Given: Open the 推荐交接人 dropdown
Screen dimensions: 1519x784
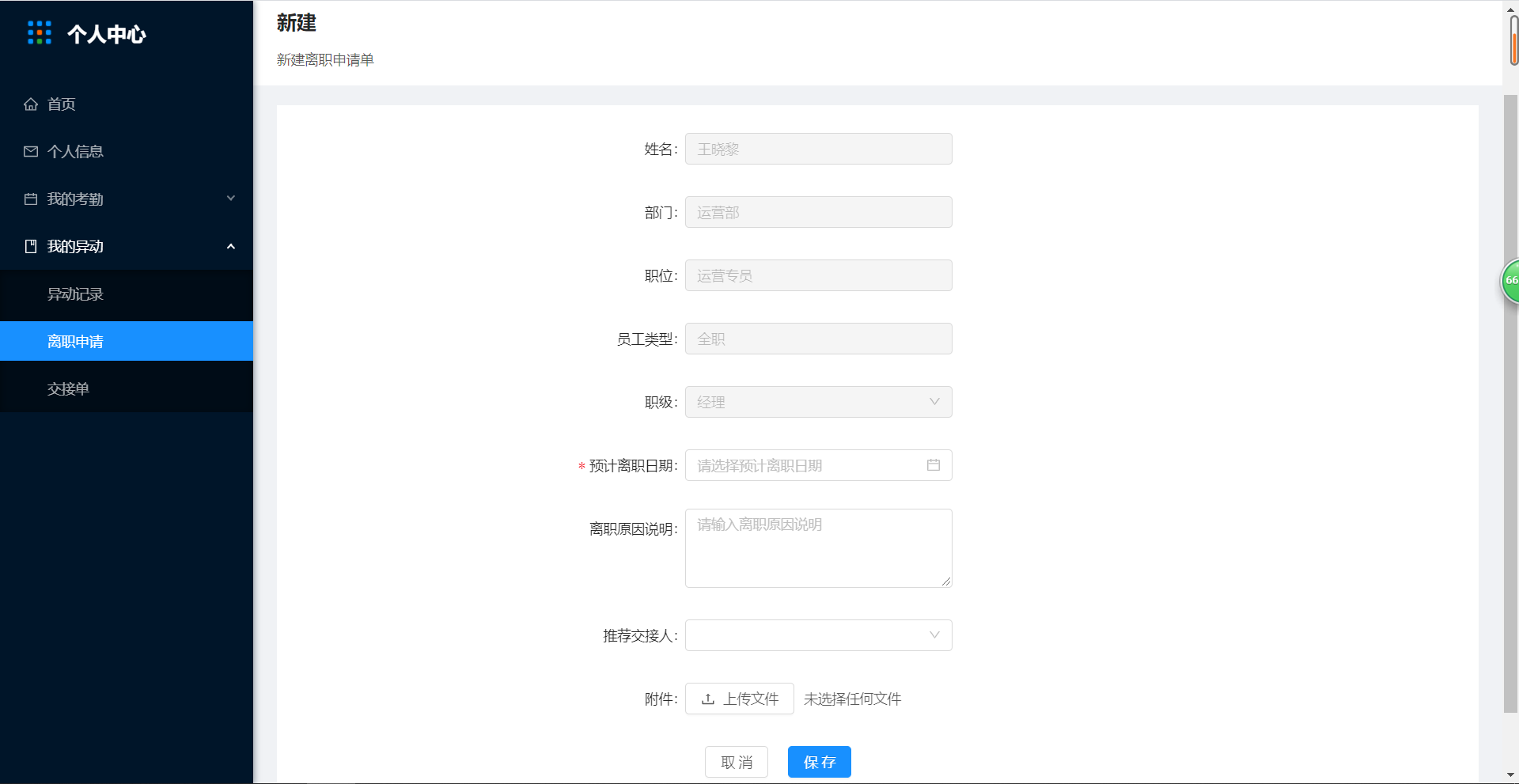Looking at the screenshot, I should tap(818, 635).
